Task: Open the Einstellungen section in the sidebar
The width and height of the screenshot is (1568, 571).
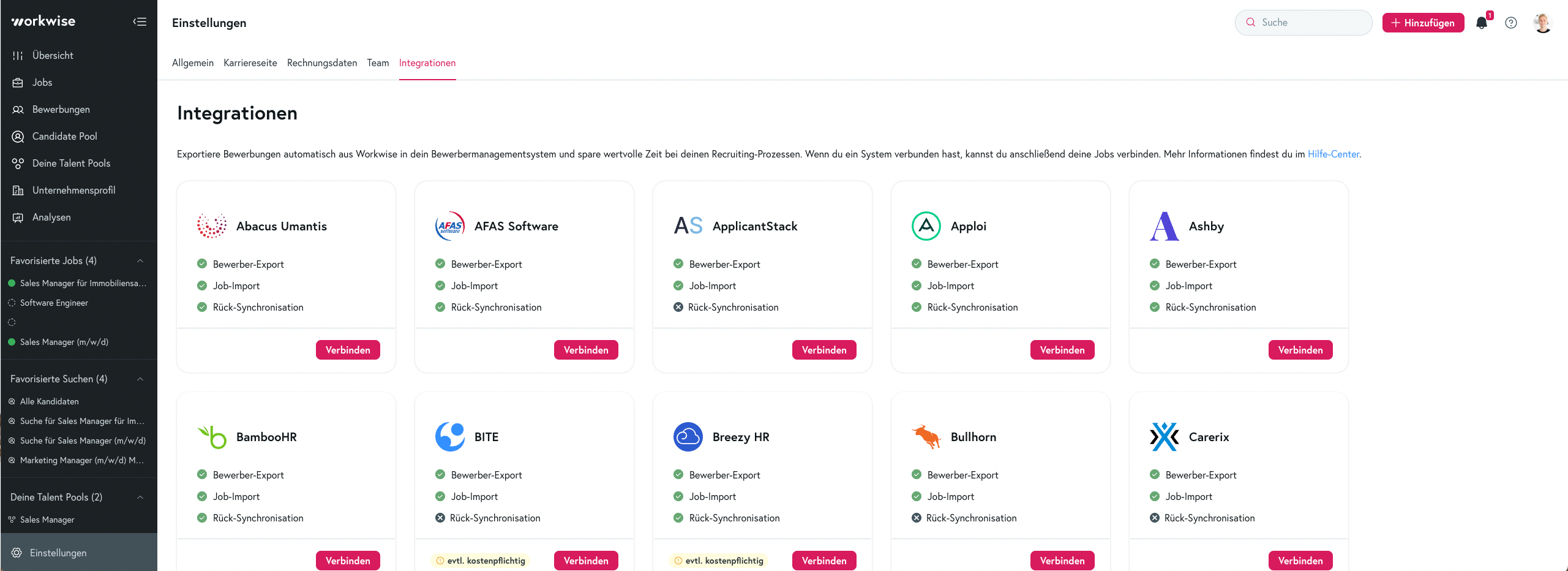Action: (x=58, y=553)
